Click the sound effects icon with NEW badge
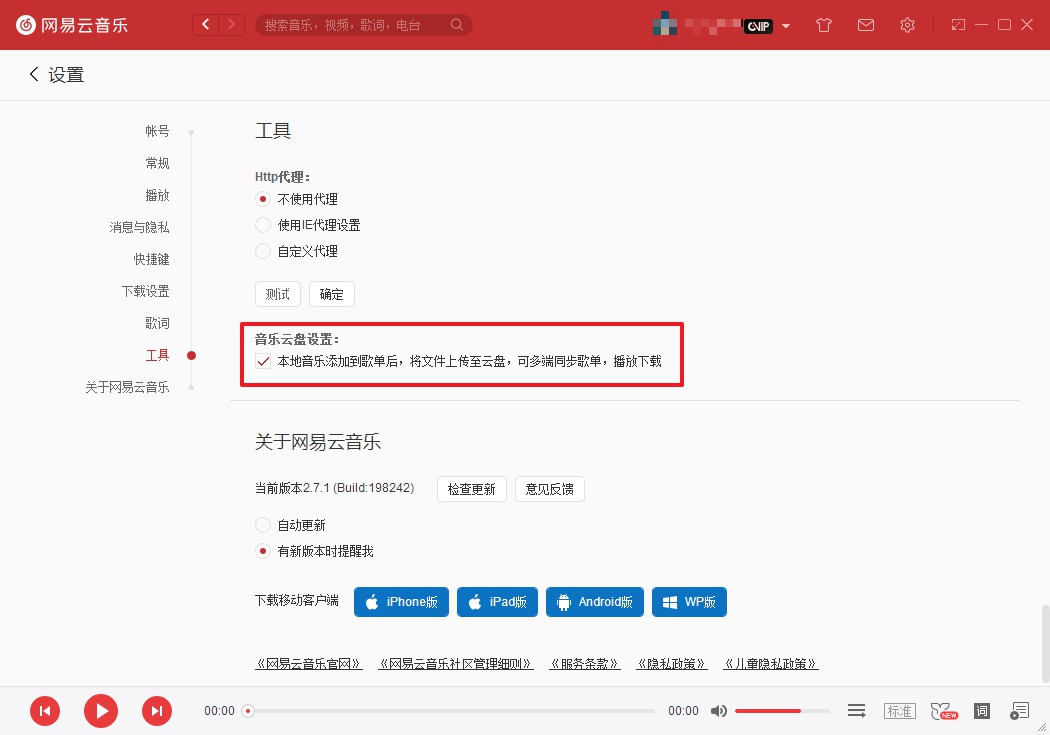The image size is (1050, 735). 944,711
